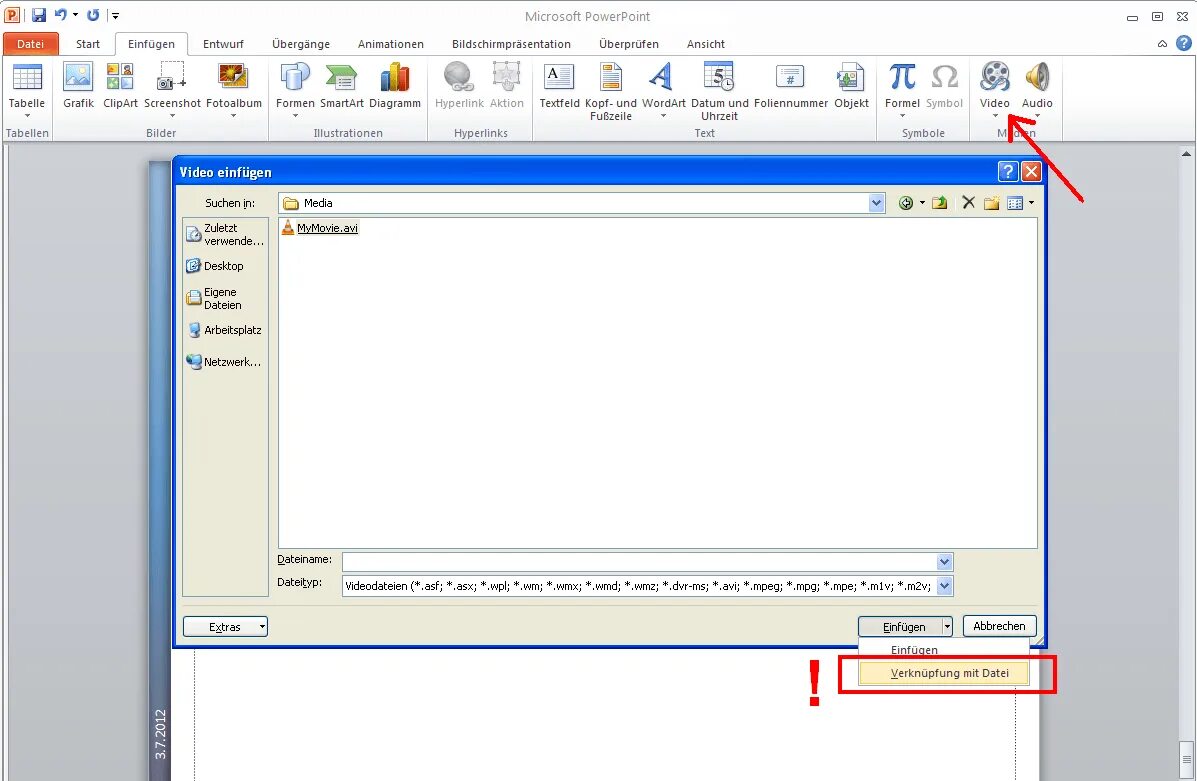Switch to the Start tab
Screen dimensions: 1197x781
88,44
